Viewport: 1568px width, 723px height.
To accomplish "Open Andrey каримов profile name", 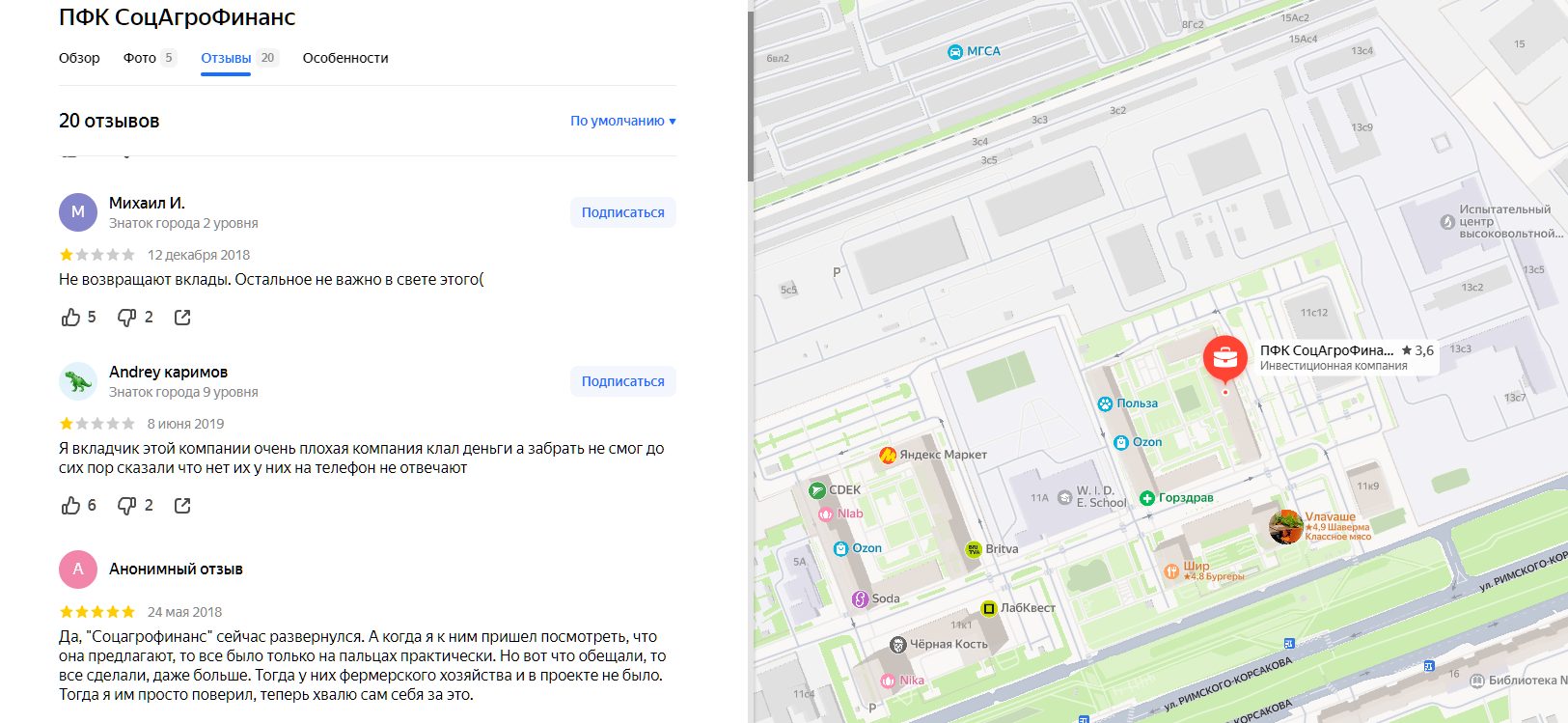I will [x=168, y=372].
